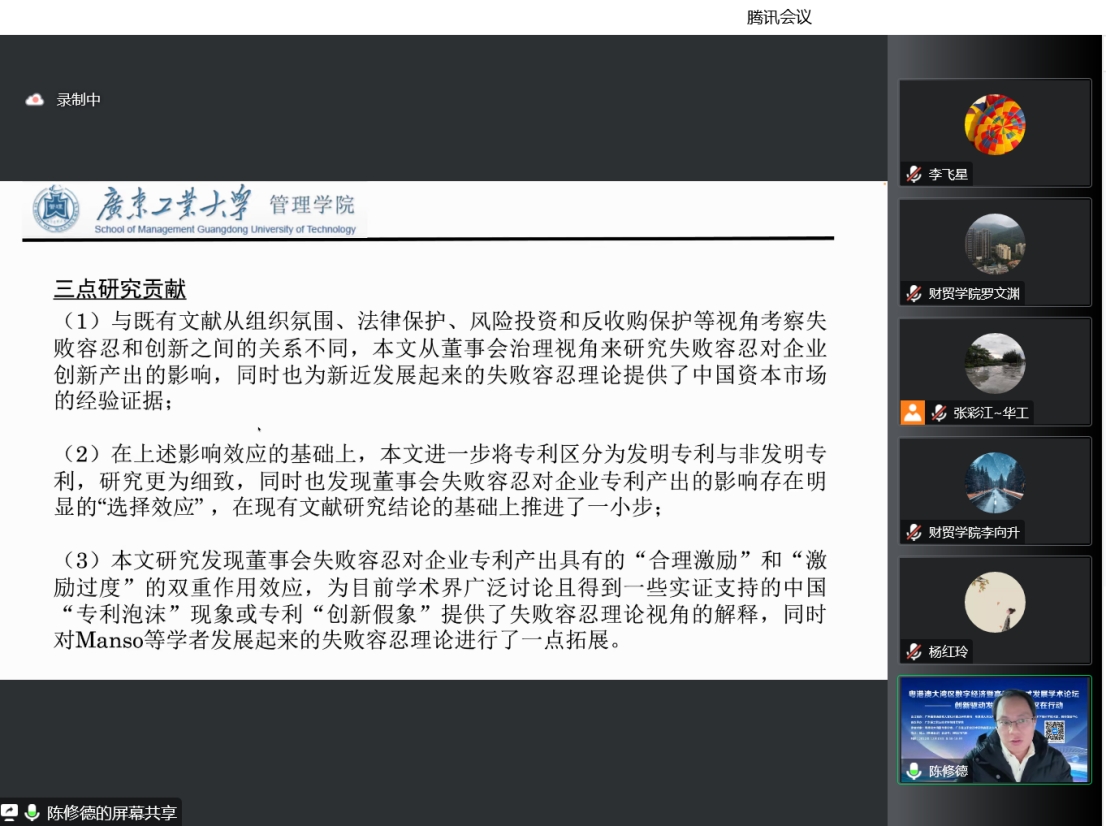Click the 录制中 recording status label
Screen dimensions: 1106x826
[x=78, y=99]
